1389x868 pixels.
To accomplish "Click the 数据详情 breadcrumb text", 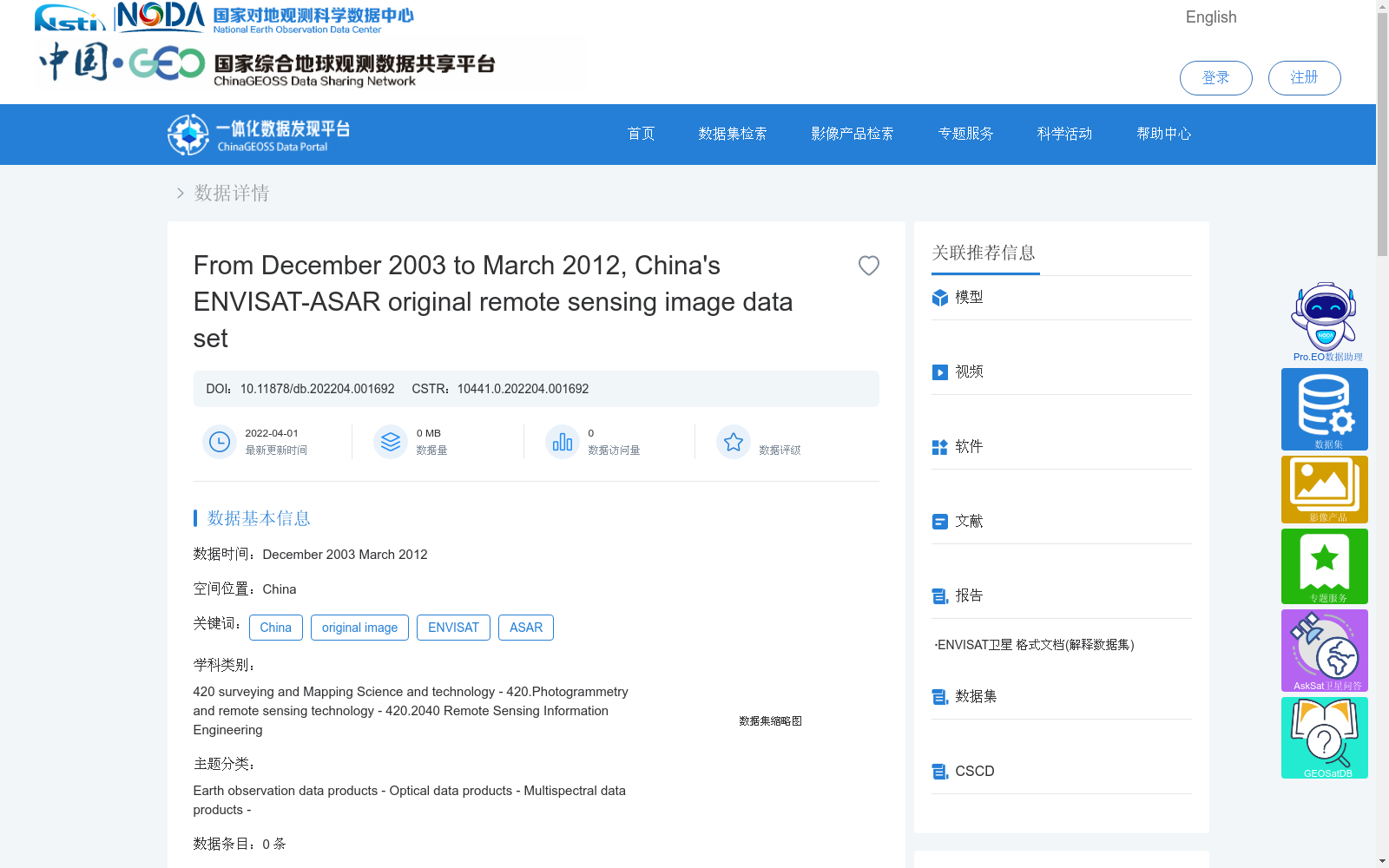I will point(232,193).
